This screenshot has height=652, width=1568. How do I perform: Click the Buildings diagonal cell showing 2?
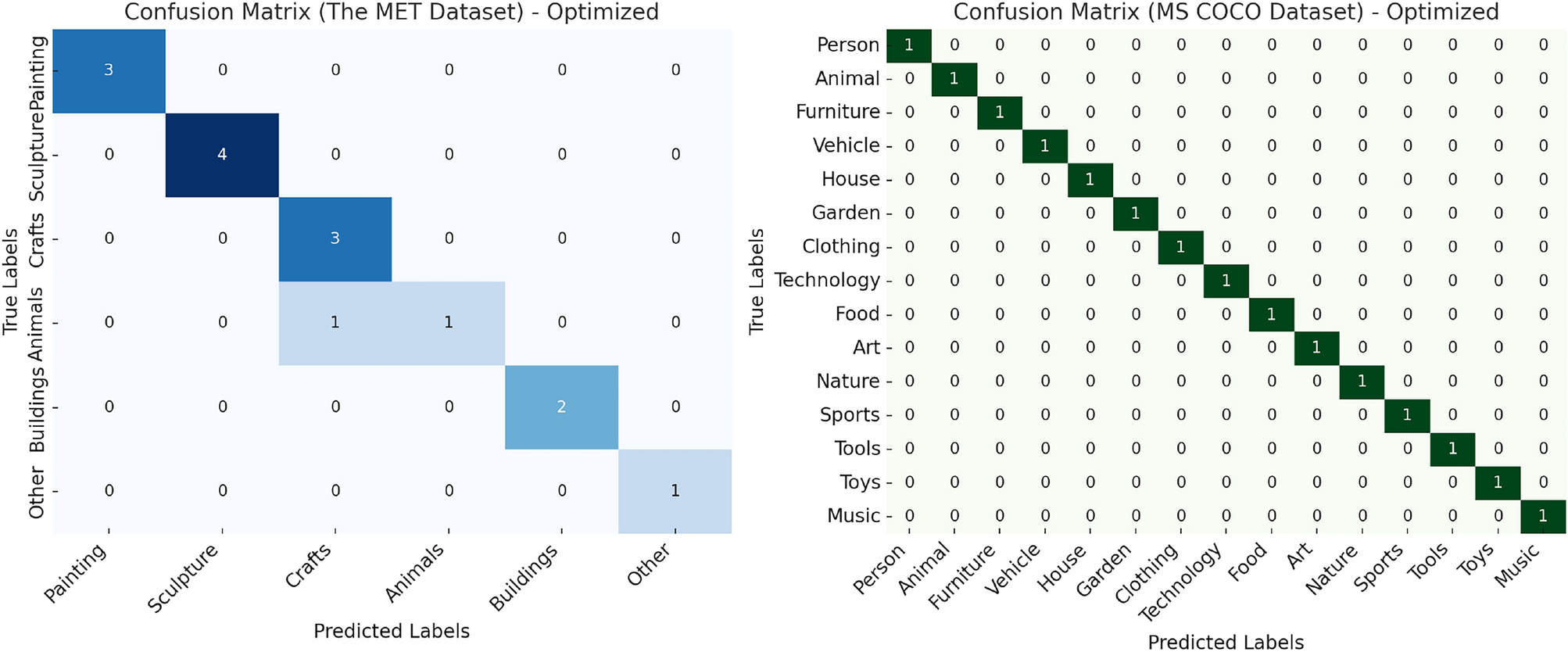point(561,407)
